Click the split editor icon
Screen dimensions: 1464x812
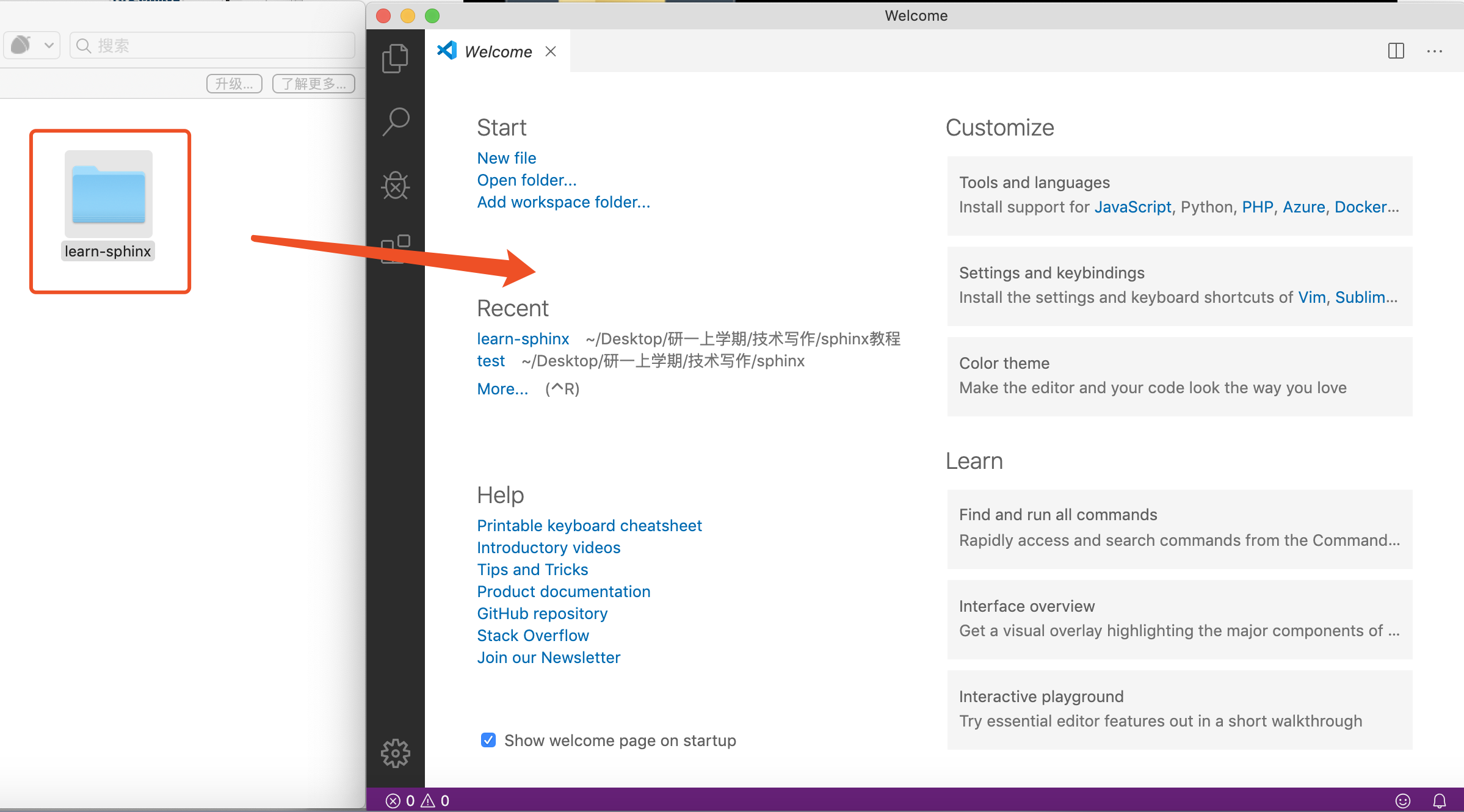[x=1396, y=51]
